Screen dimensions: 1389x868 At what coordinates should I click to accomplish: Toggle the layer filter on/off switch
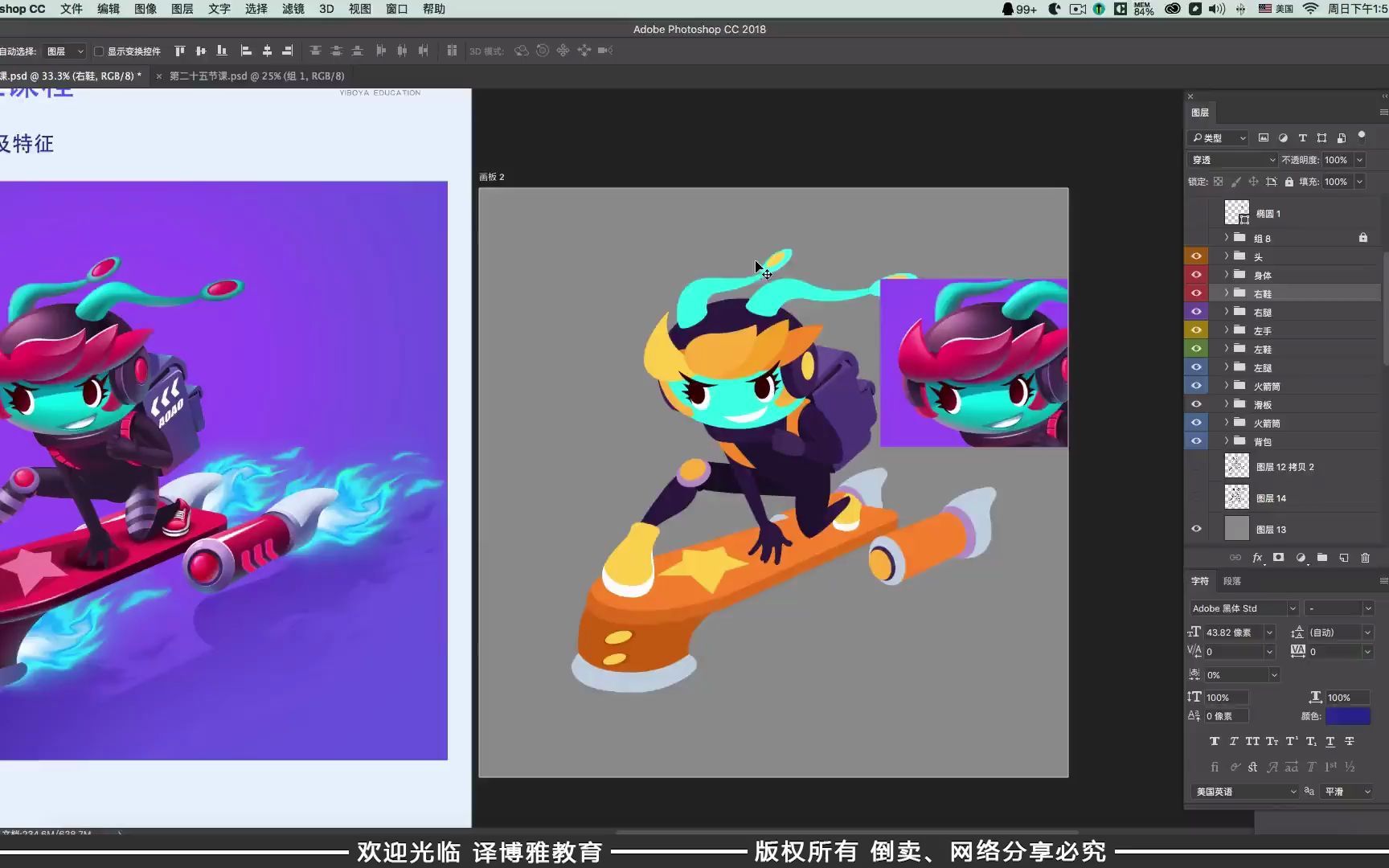click(1362, 136)
